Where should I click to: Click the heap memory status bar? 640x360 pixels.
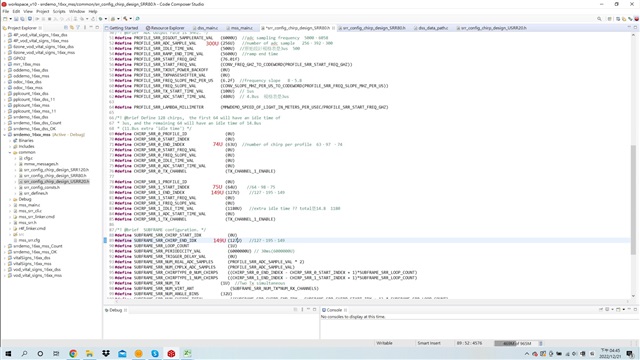coord(516,344)
